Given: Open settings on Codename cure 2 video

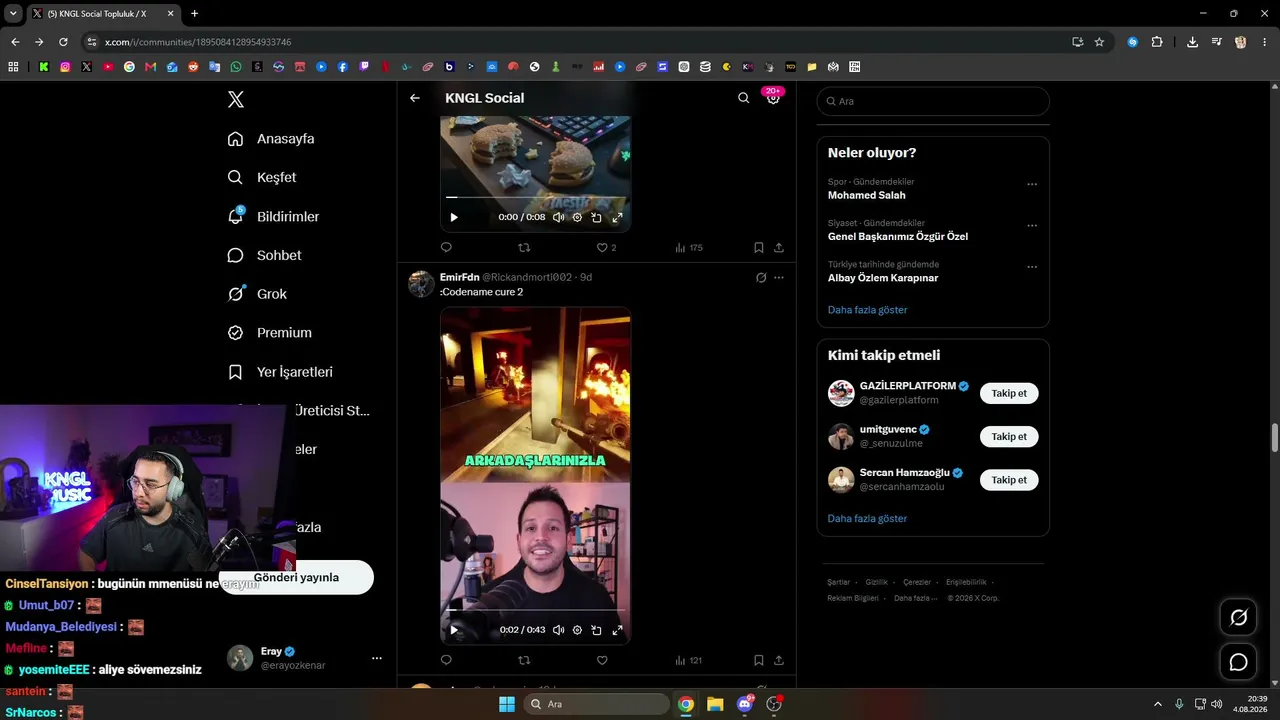Looking at the screenshot, I should click(x=577, y=630).
